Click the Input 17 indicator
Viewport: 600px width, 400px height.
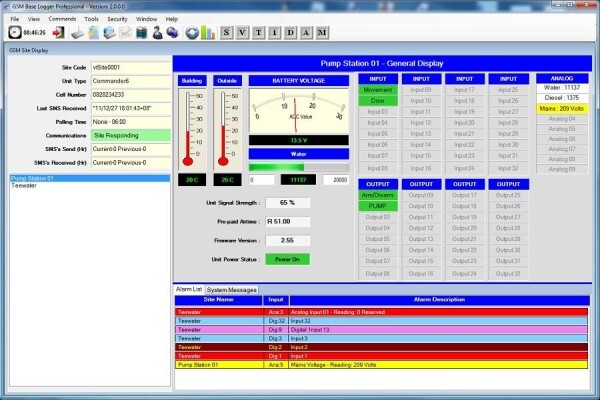465,90
